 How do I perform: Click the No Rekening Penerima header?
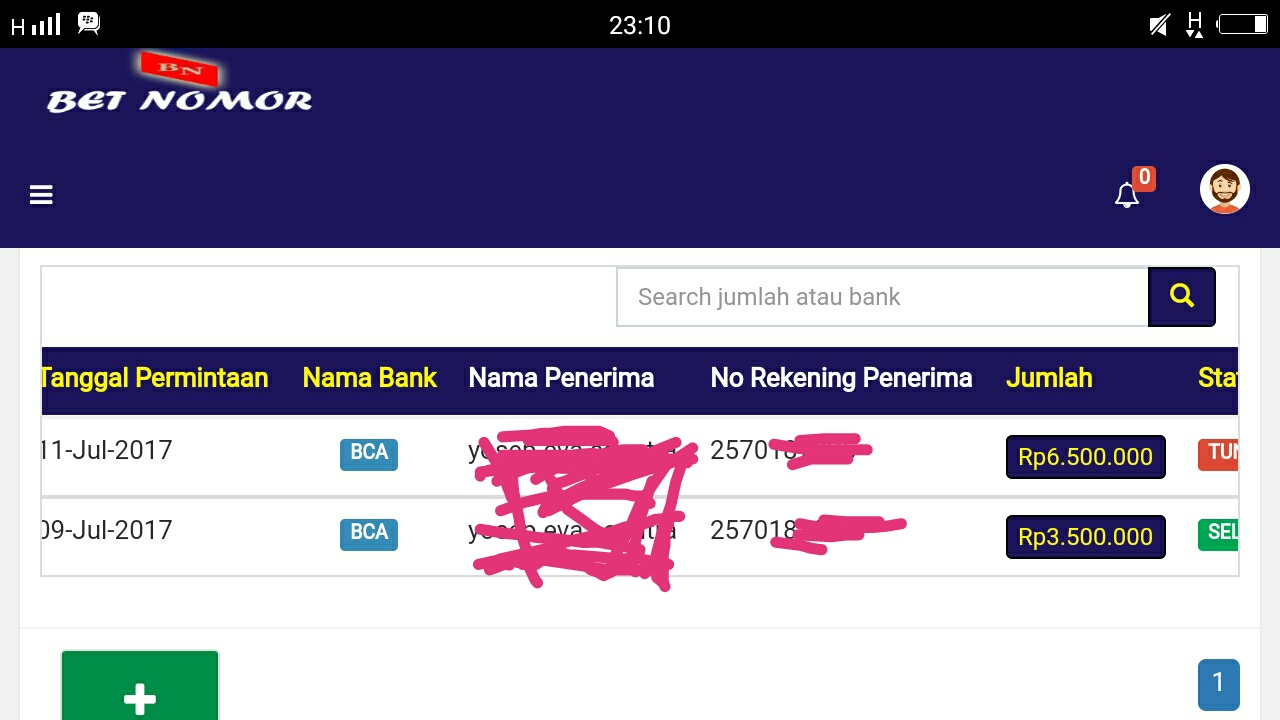(x=841, y=378)
